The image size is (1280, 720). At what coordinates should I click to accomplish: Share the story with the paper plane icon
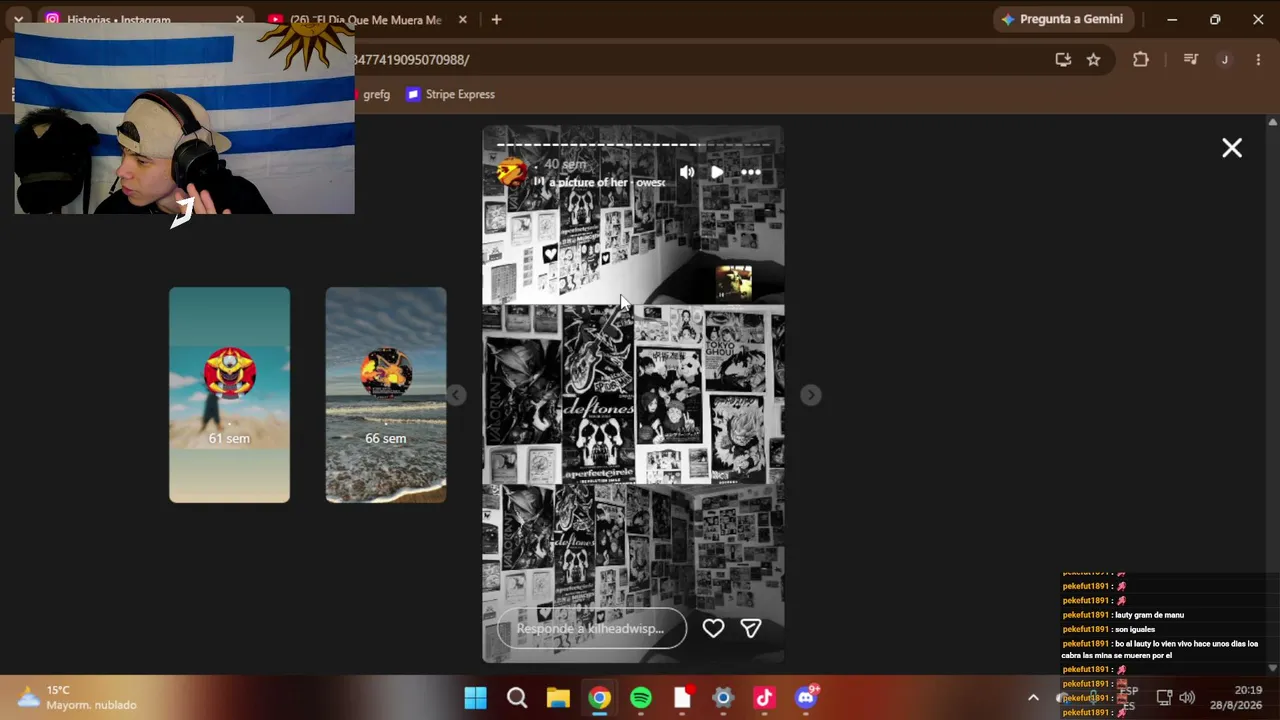[x=751, y=628]
